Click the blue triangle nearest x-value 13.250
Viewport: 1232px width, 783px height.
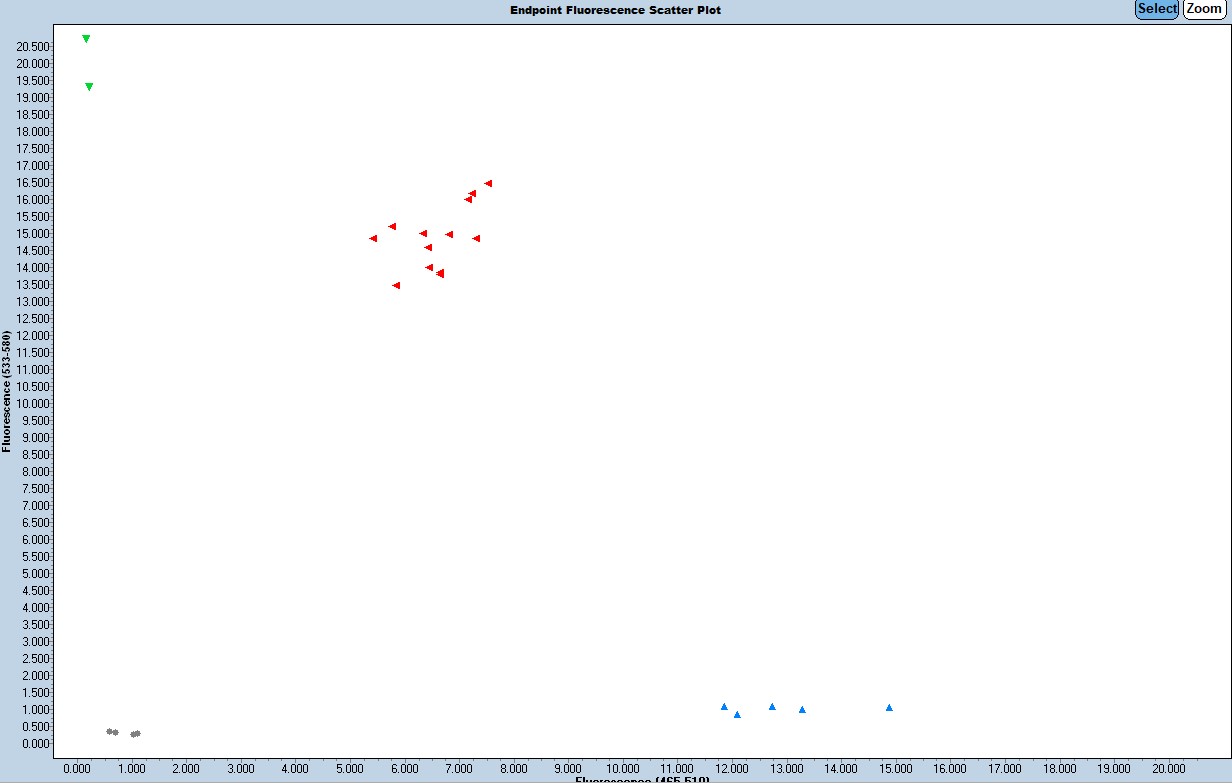coord(802,709)
